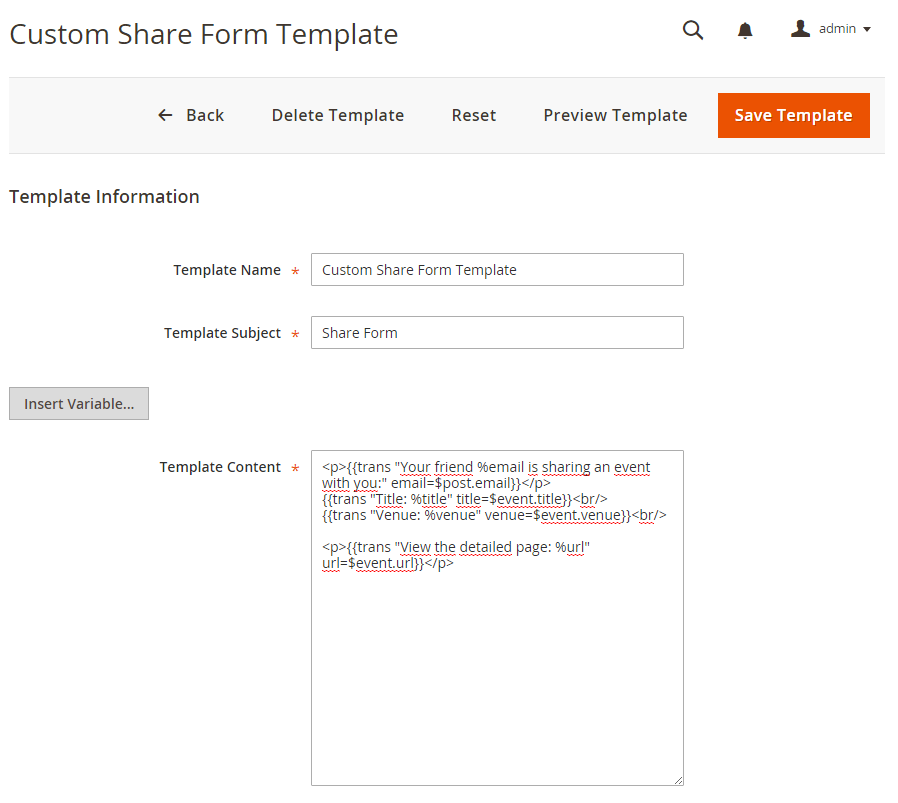Click the Template Information section heading
Viewport: 898px width, 803px height.
point(104,197)
